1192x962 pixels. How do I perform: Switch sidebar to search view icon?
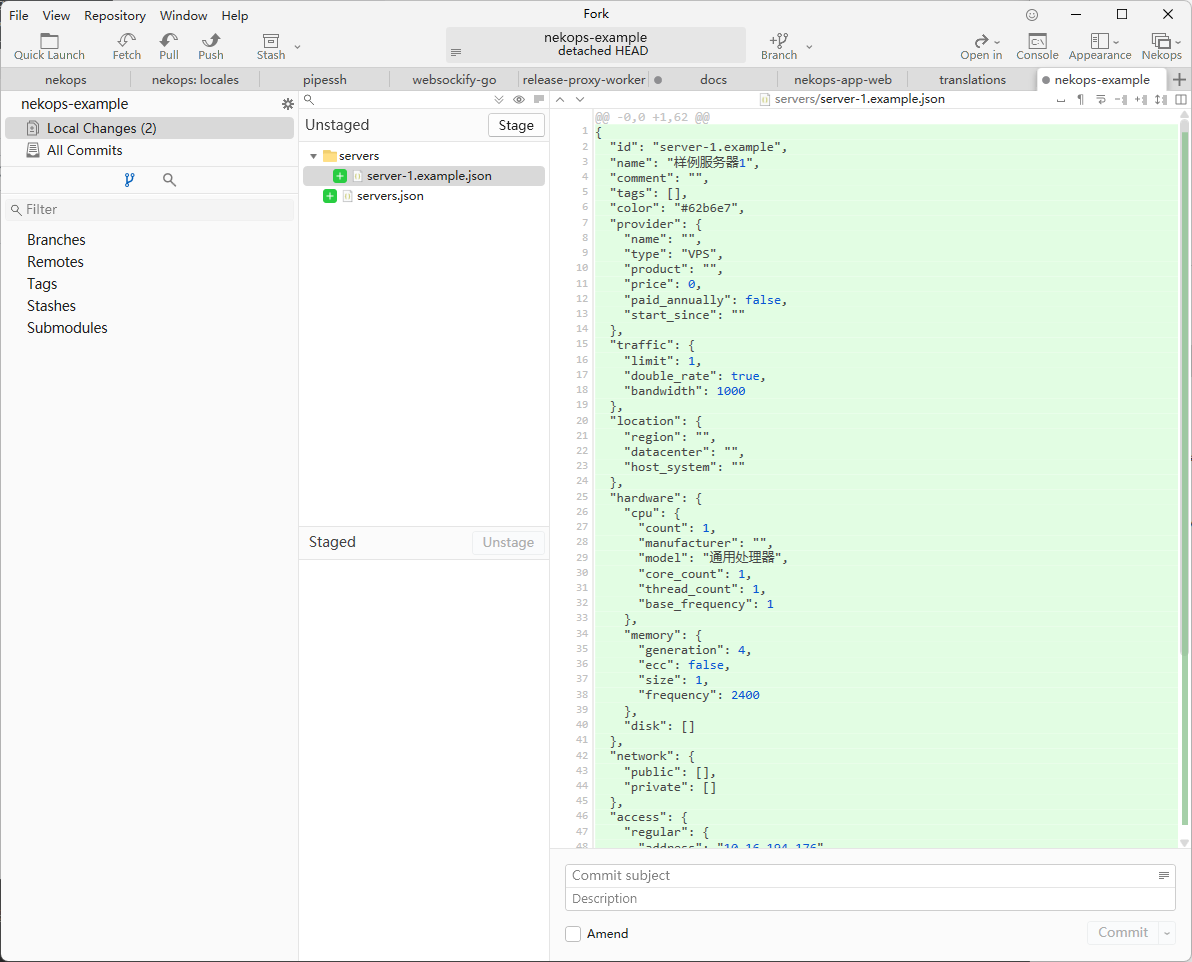[169, 180]
